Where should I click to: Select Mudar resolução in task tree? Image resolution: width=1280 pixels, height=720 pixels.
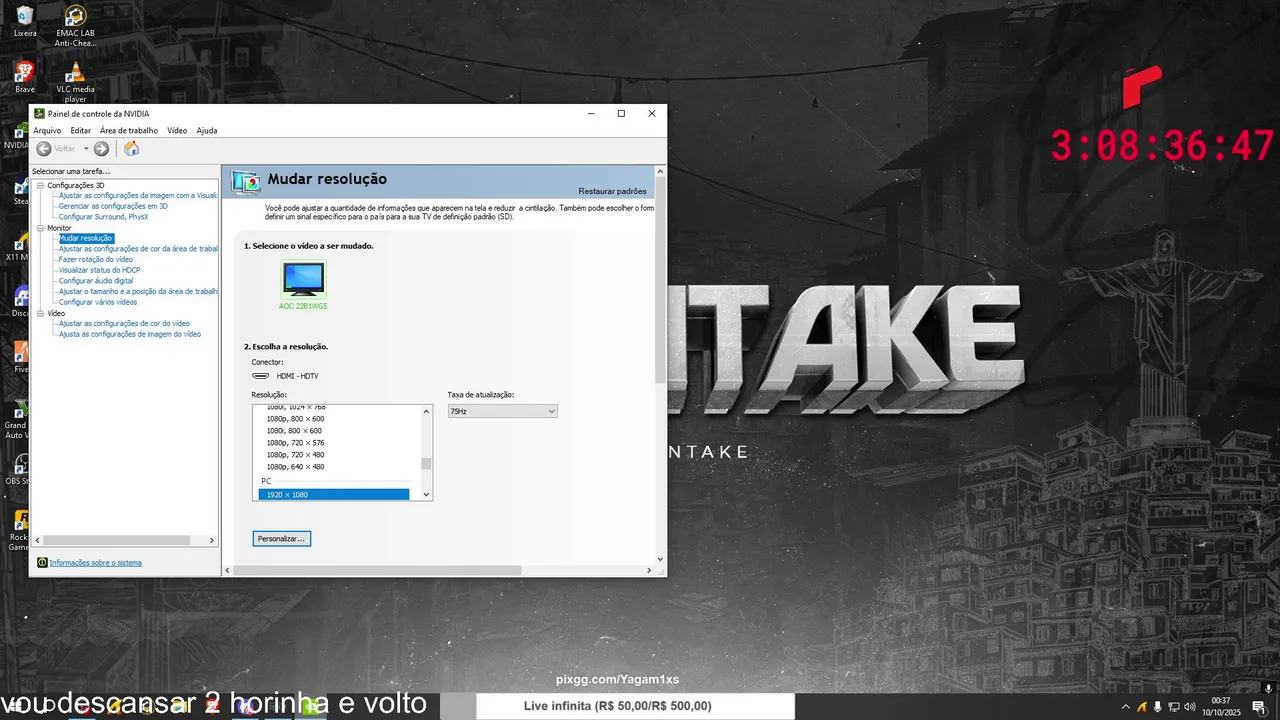point(86,238)
